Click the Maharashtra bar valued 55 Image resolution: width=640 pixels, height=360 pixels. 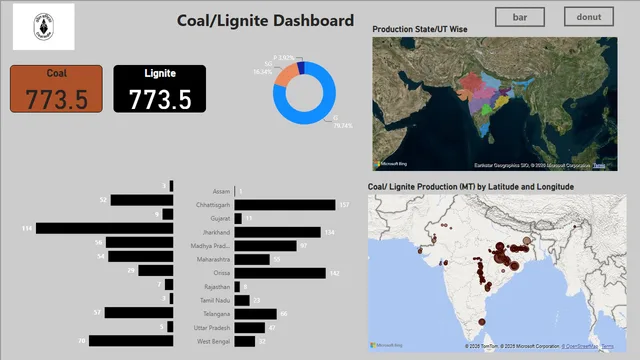[x=252, y=260]
